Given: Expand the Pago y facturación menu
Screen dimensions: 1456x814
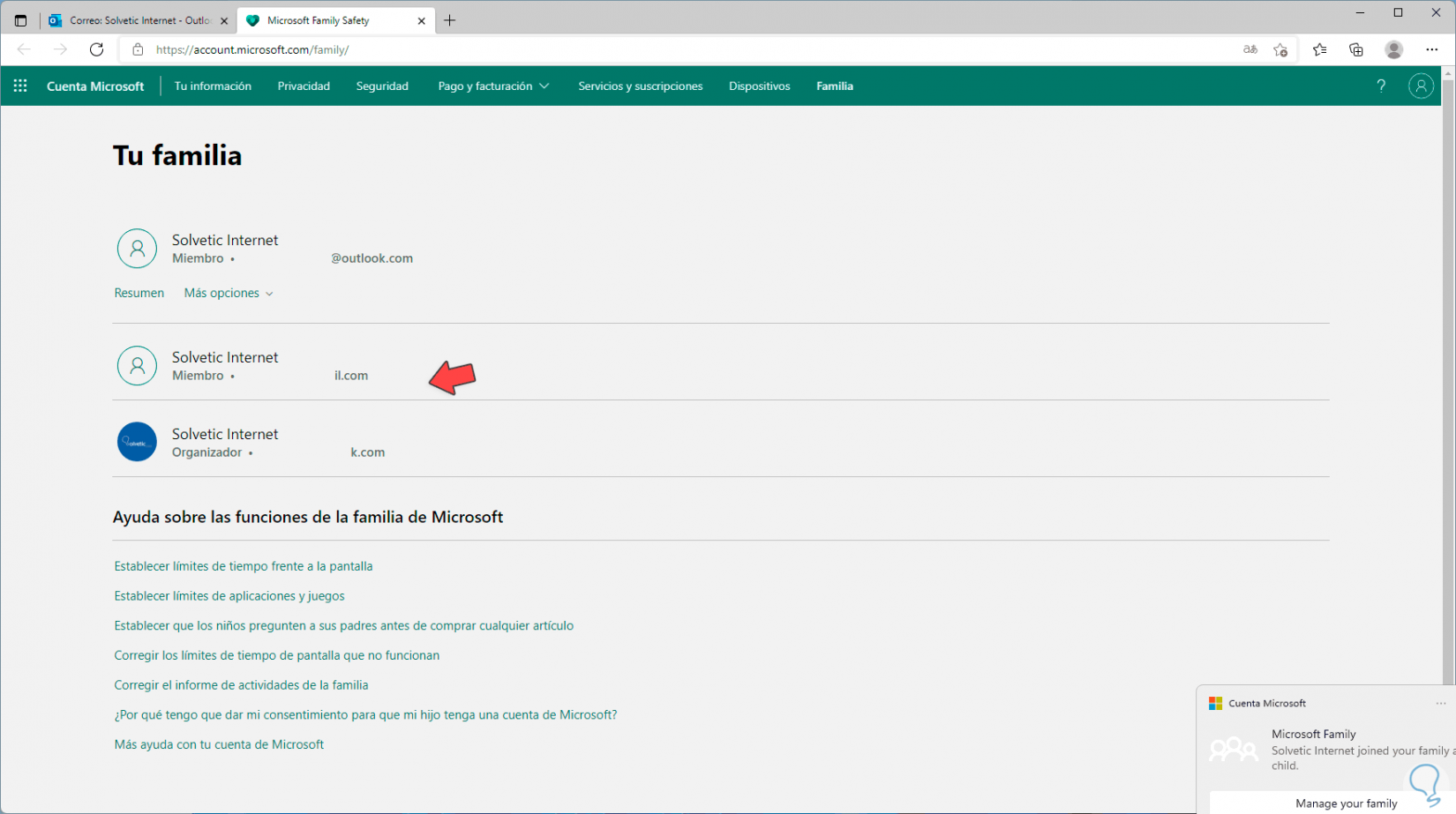Looking at the screenshot, I should [493, 86].
